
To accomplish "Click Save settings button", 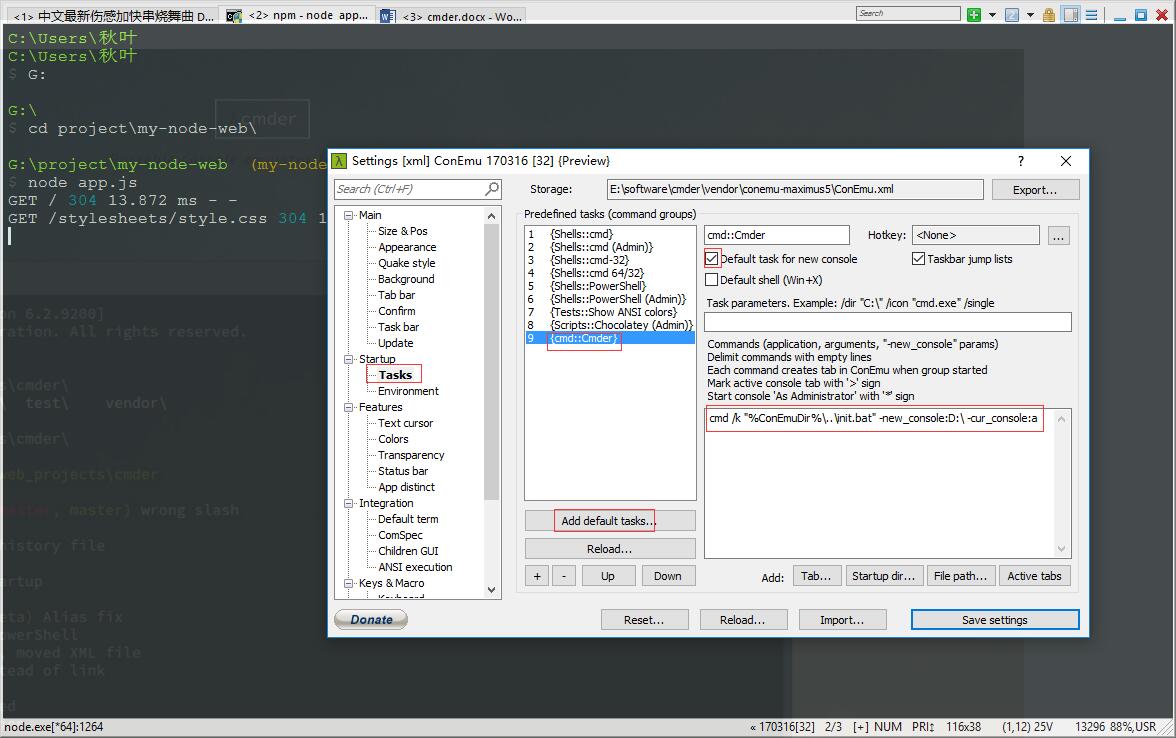I will click(994, 620).
